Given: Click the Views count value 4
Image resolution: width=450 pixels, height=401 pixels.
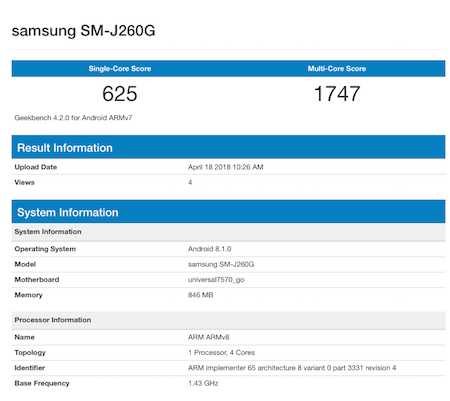Looking at the screenshot, I should point(190,182).
